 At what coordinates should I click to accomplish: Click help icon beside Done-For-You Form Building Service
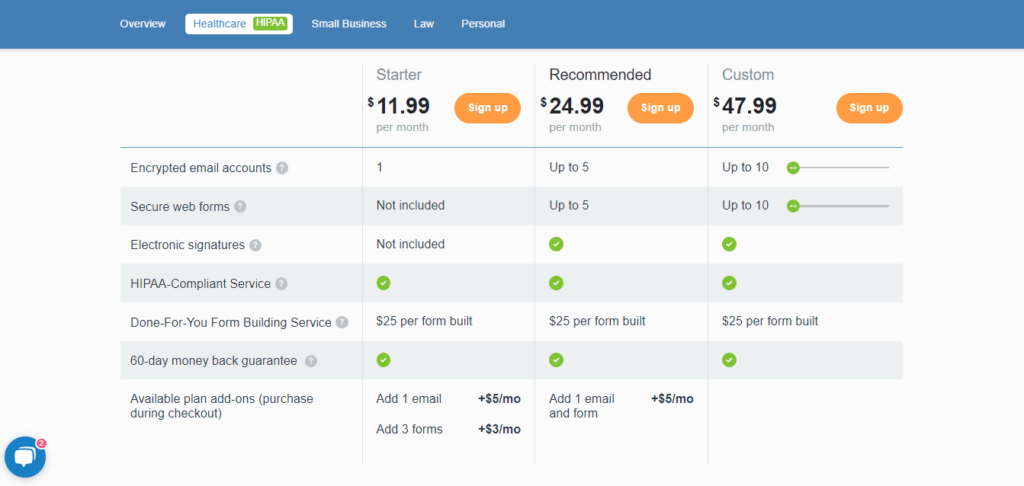[342, 322]
